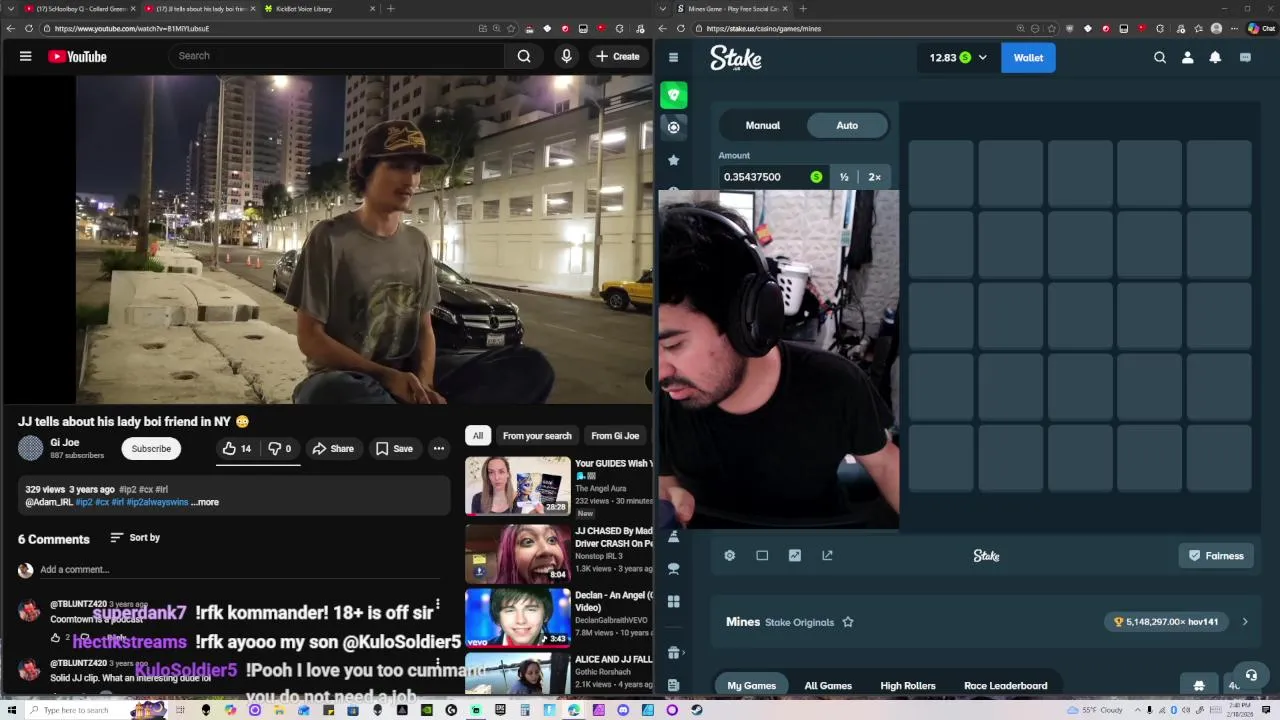Switch to Manual betting mode
The image size is (1280, 720).
tap(763, 125)
